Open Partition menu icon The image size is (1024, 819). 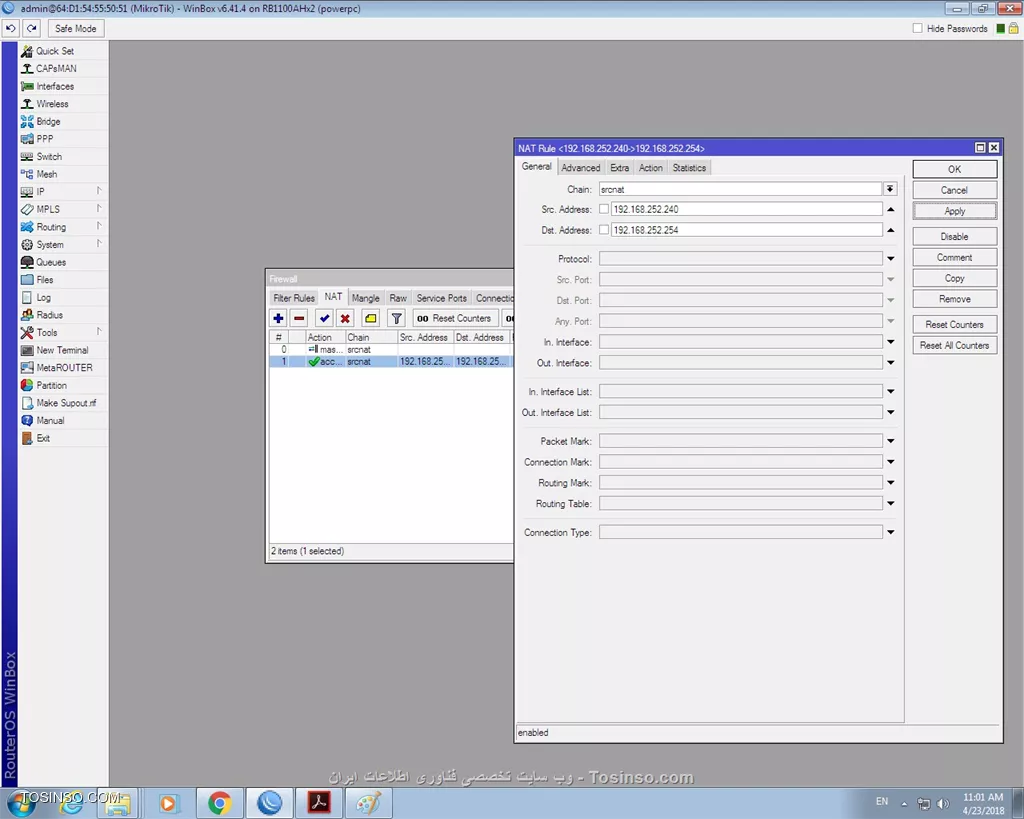click(27, 386)
